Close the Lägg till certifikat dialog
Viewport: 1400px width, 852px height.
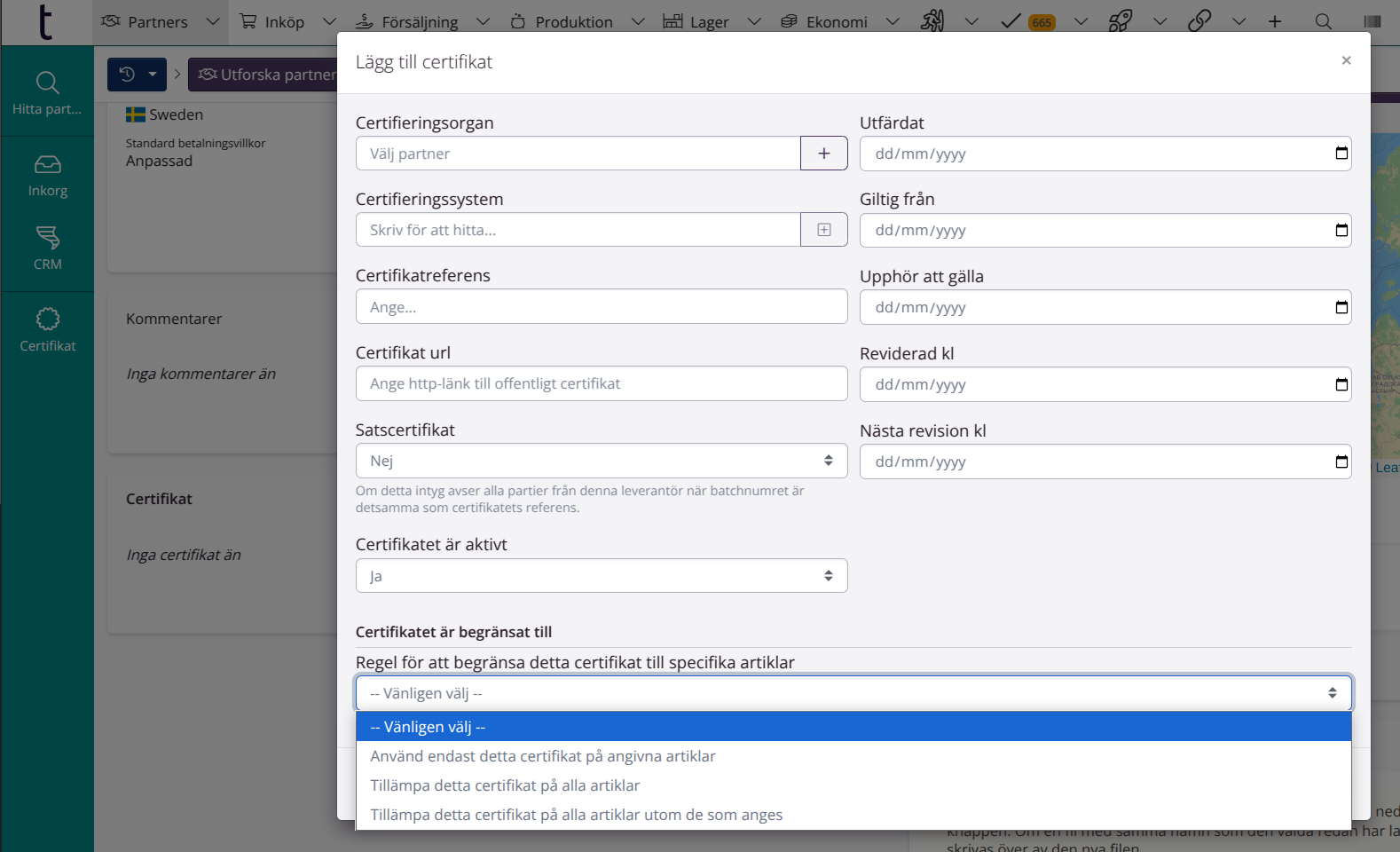[x=1346, y=60]
